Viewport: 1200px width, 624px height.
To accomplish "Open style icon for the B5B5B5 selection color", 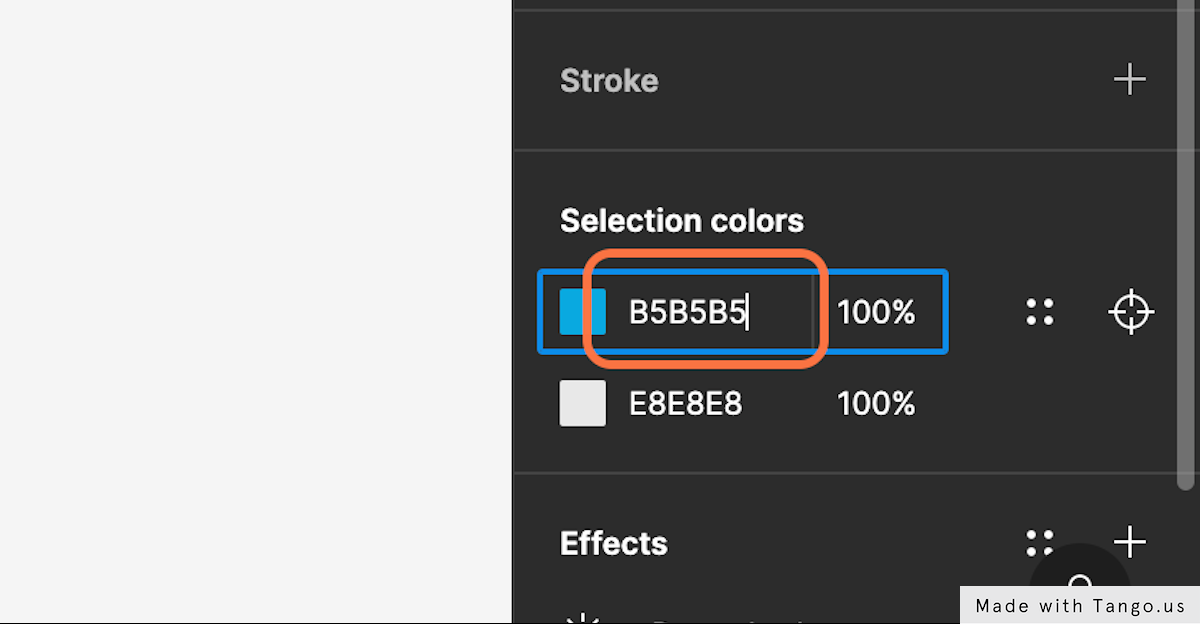I will [1040, 312].
